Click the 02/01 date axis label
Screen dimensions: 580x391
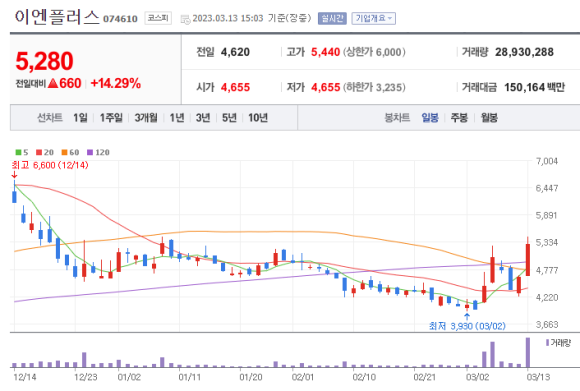(303, 377)
